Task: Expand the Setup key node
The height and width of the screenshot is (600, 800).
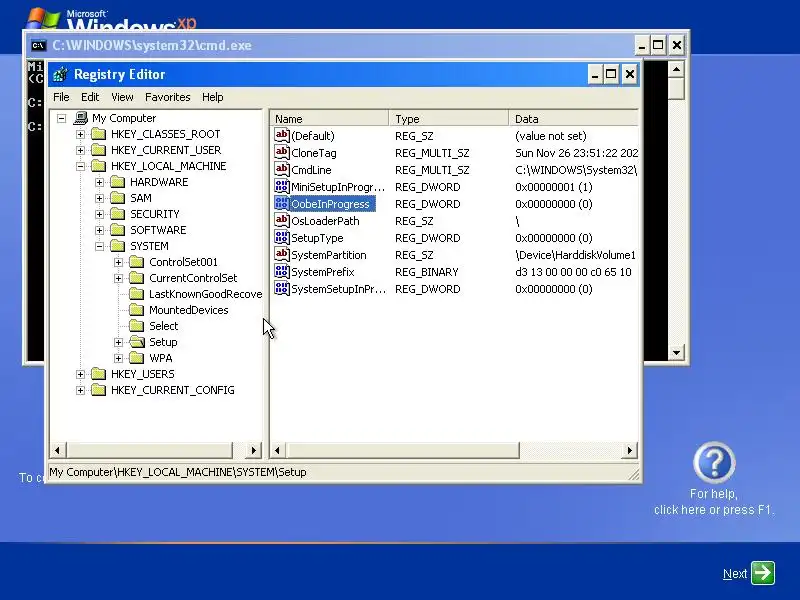Action: (x=118, y=342)
